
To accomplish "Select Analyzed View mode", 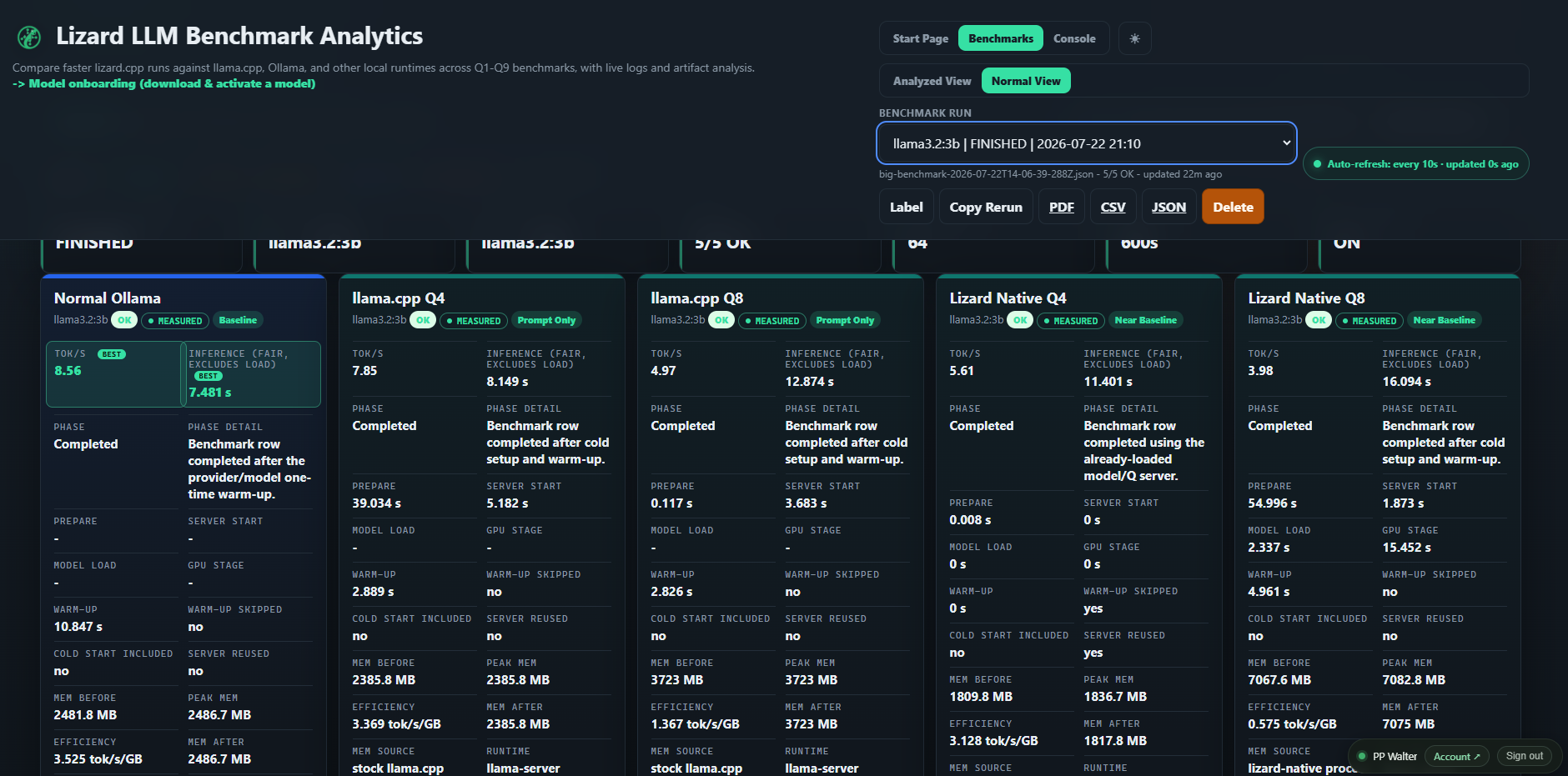I will pyautogui.click(x=932, y=81).
